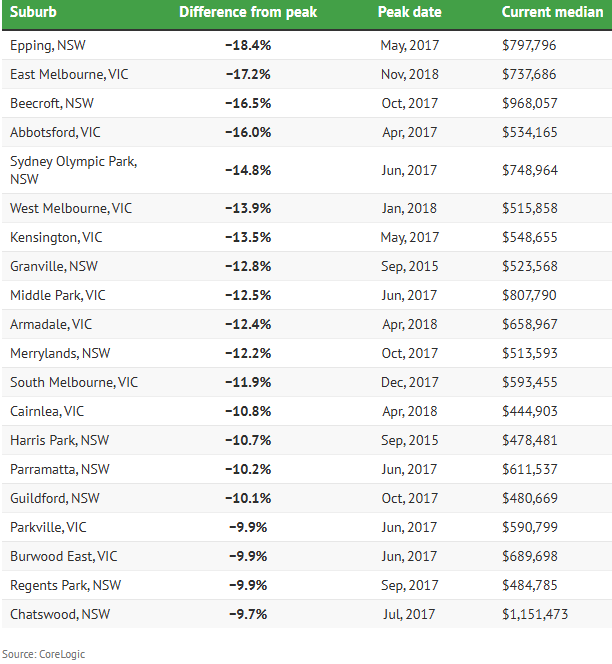Image resolution: width=612 pixels, height=664 pixels.
Task: Click the Peak date column header
Action: [x=410, y=12]
